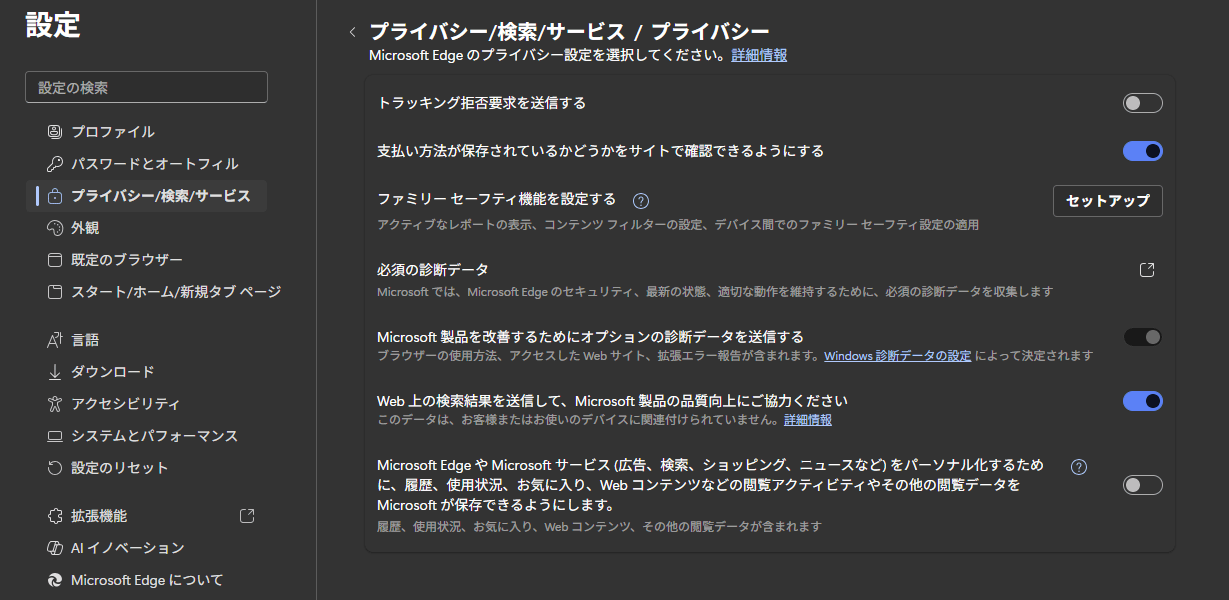The width and height of the screenshot is (1229, 600).
Task: Open external link icon for 必須の診断データ
Action: 1147,270
